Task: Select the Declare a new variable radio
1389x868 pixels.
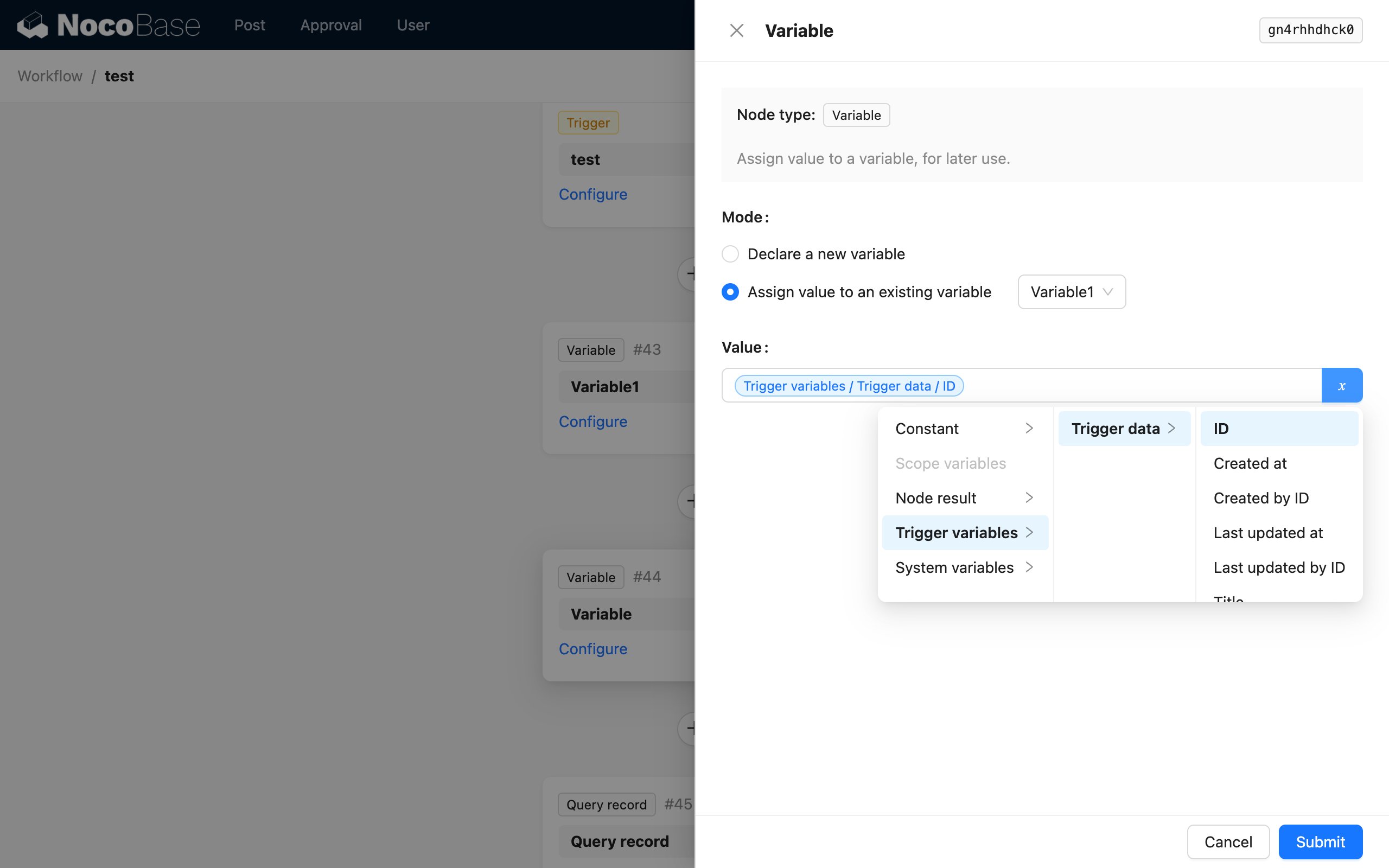Action: pyautogui.click(x=730, y=253)
